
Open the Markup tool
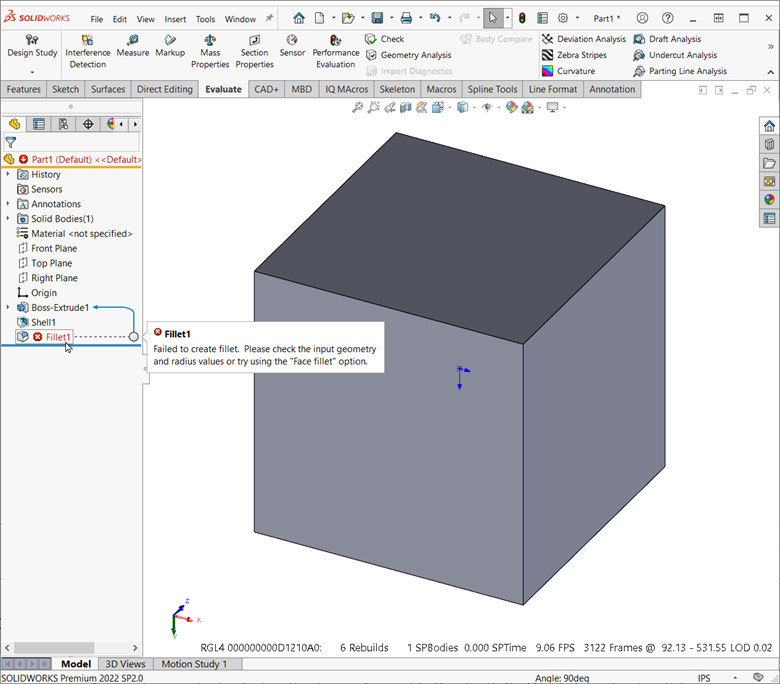pyautogui.click(x=170, y=46)
